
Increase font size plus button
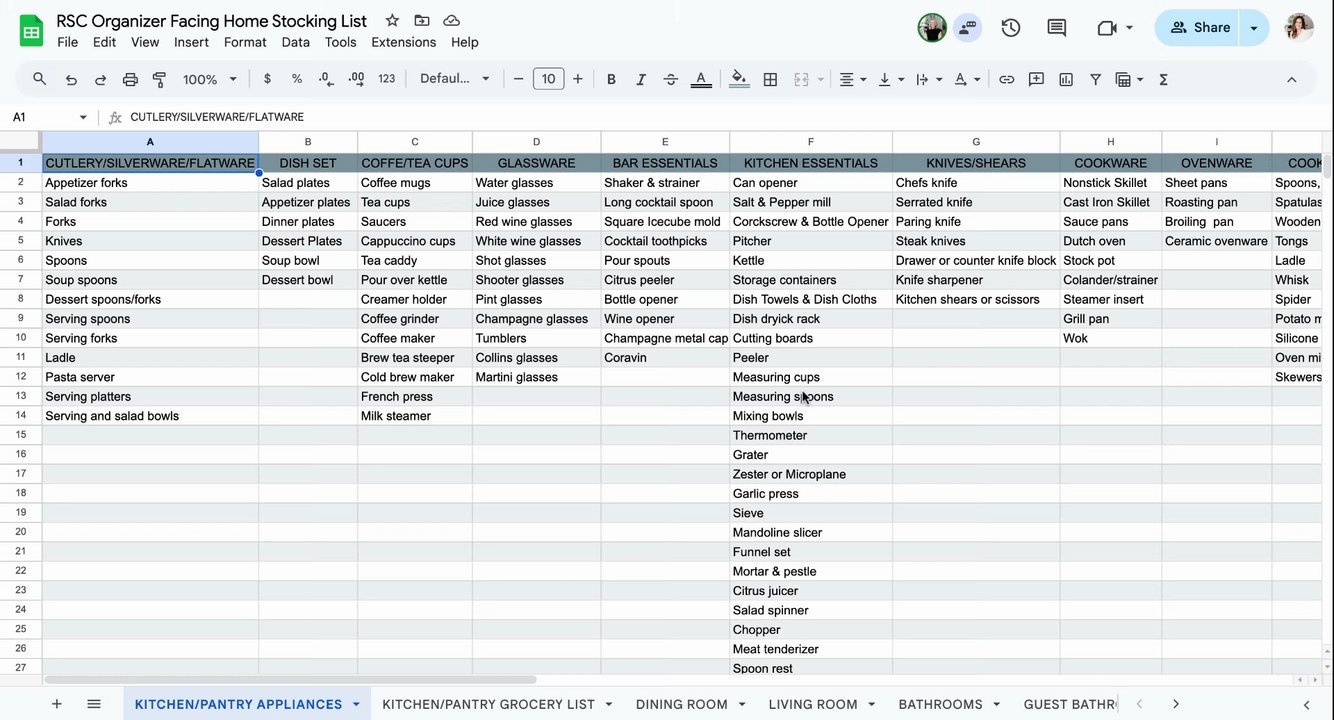coord(578,79)
